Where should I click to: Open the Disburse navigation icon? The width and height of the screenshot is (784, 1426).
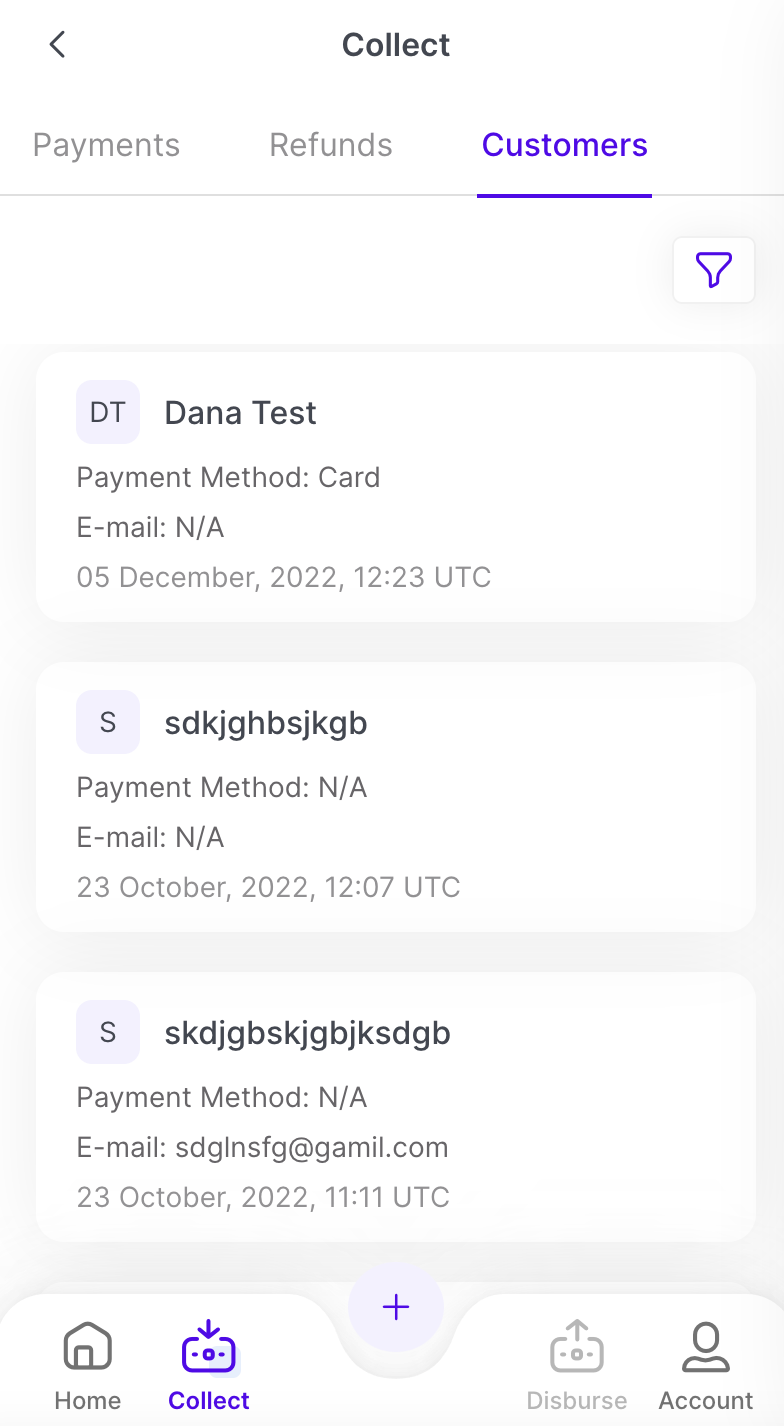(577, 1346)
